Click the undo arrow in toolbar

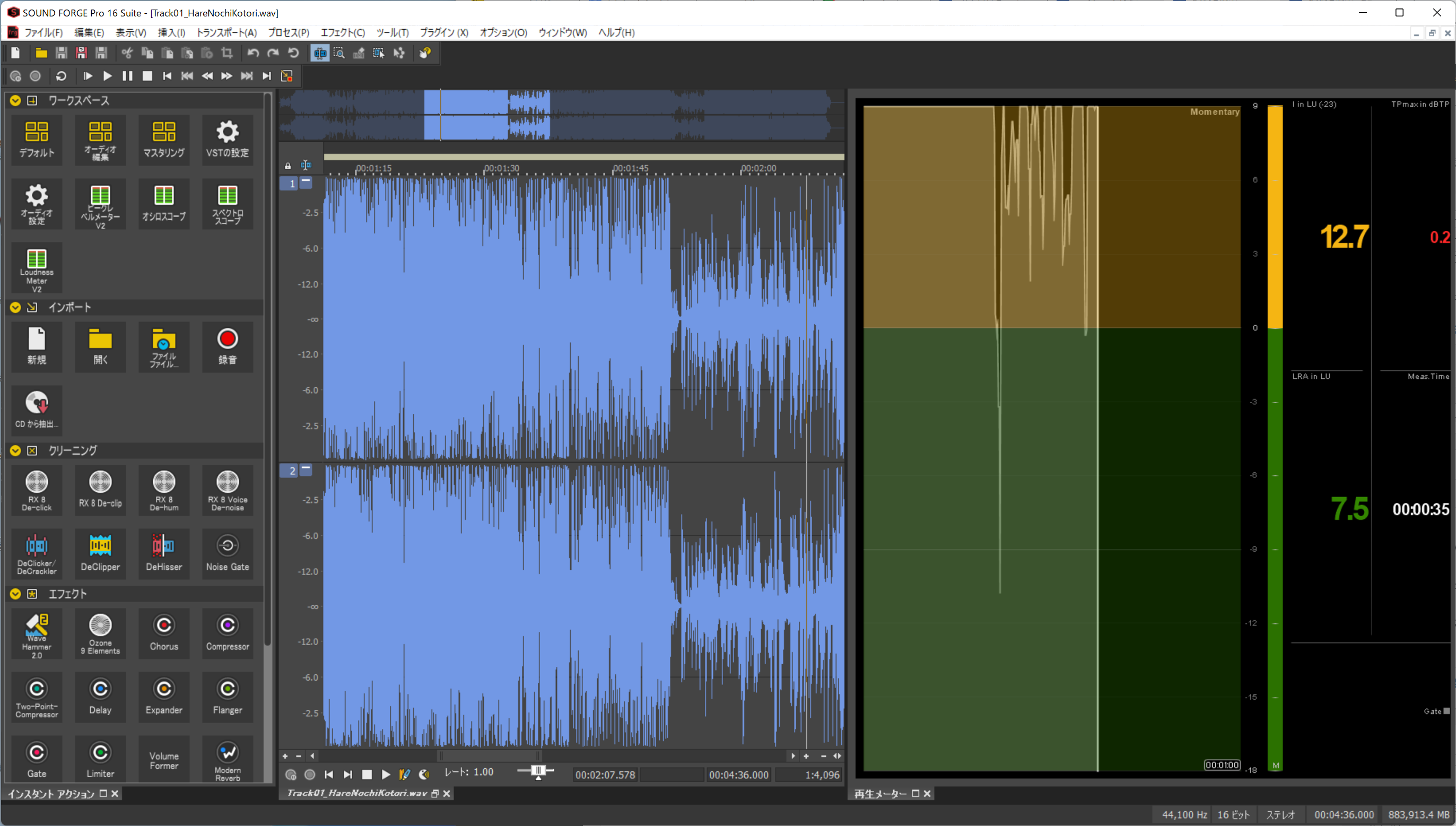(x=253, y=54)
